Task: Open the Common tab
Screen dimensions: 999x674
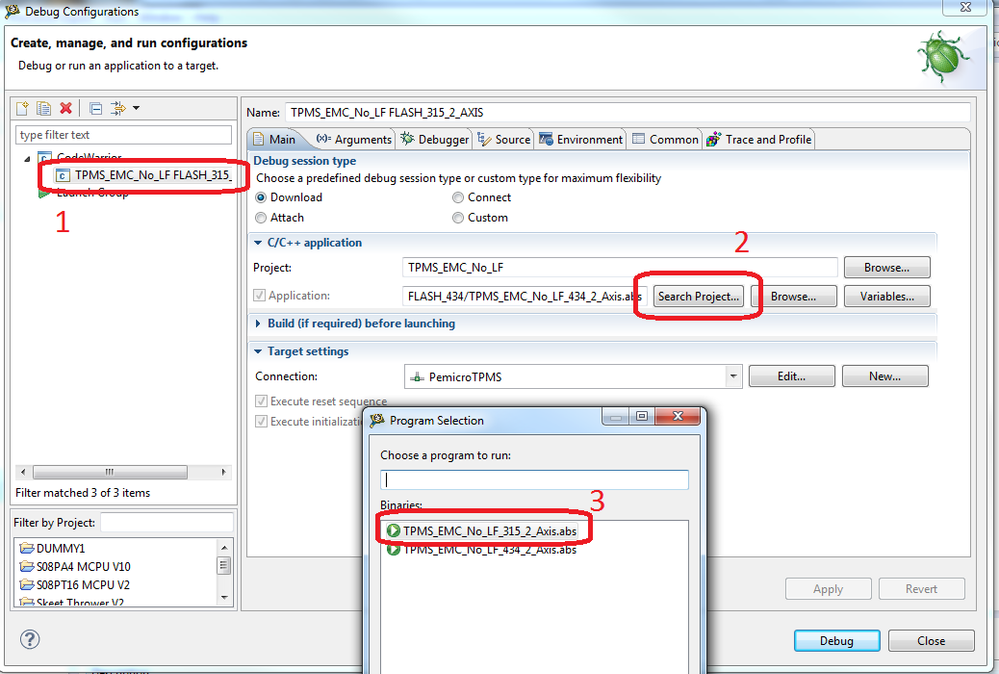Action: 666,140
